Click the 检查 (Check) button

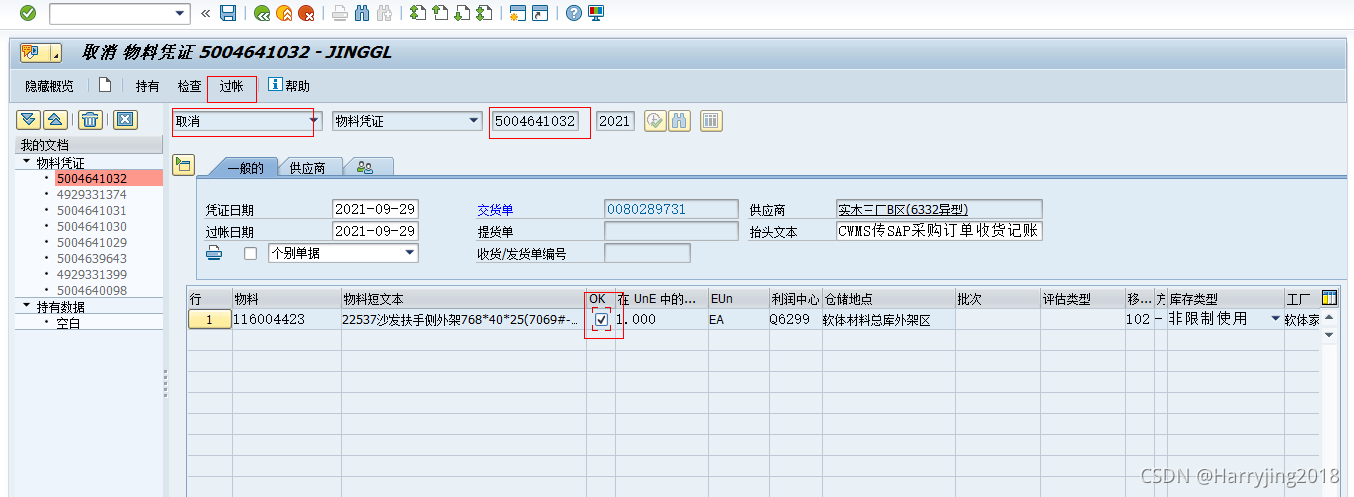click(x=189, y=86)
